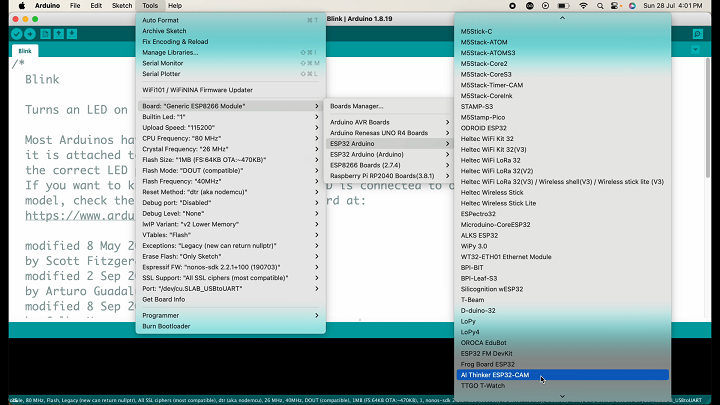Open the Arduino application menu
This screenshot has height=405, width=720.
[47, 6]
